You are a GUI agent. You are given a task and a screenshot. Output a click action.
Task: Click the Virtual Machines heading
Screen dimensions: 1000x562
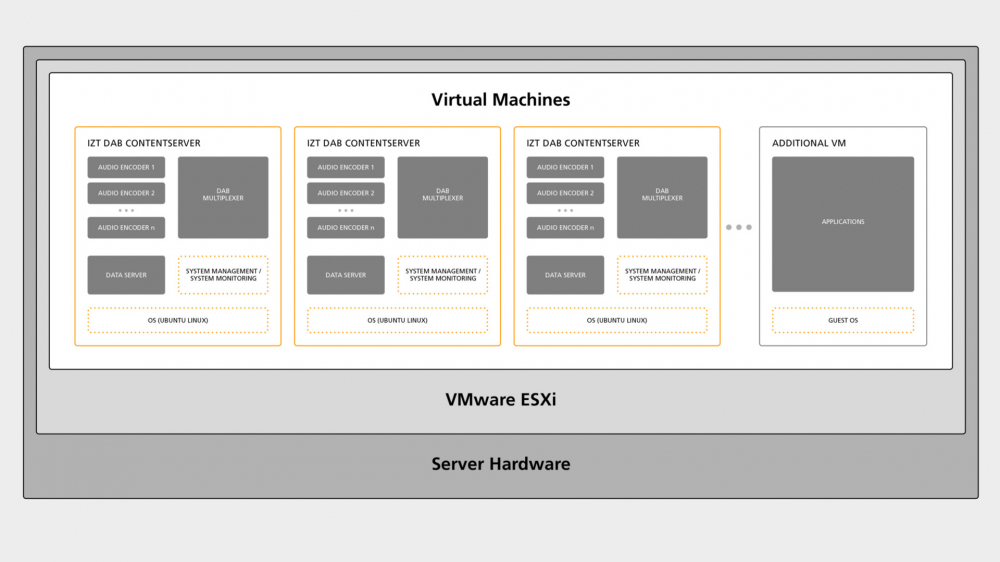(x=501, y=100)
